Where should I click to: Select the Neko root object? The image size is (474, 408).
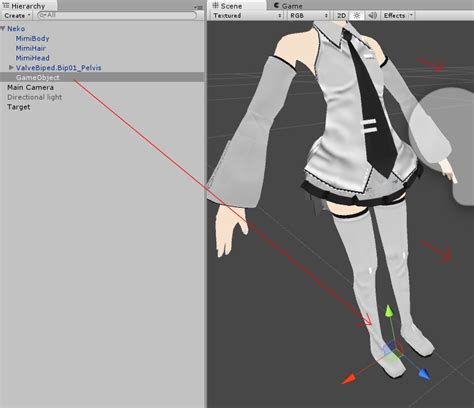tap(16, 29)
